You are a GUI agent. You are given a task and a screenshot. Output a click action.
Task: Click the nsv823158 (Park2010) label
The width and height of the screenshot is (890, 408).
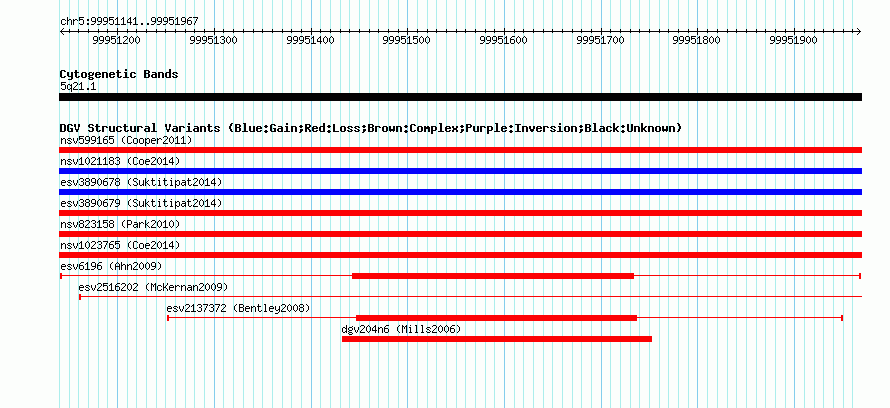(120, 224)
